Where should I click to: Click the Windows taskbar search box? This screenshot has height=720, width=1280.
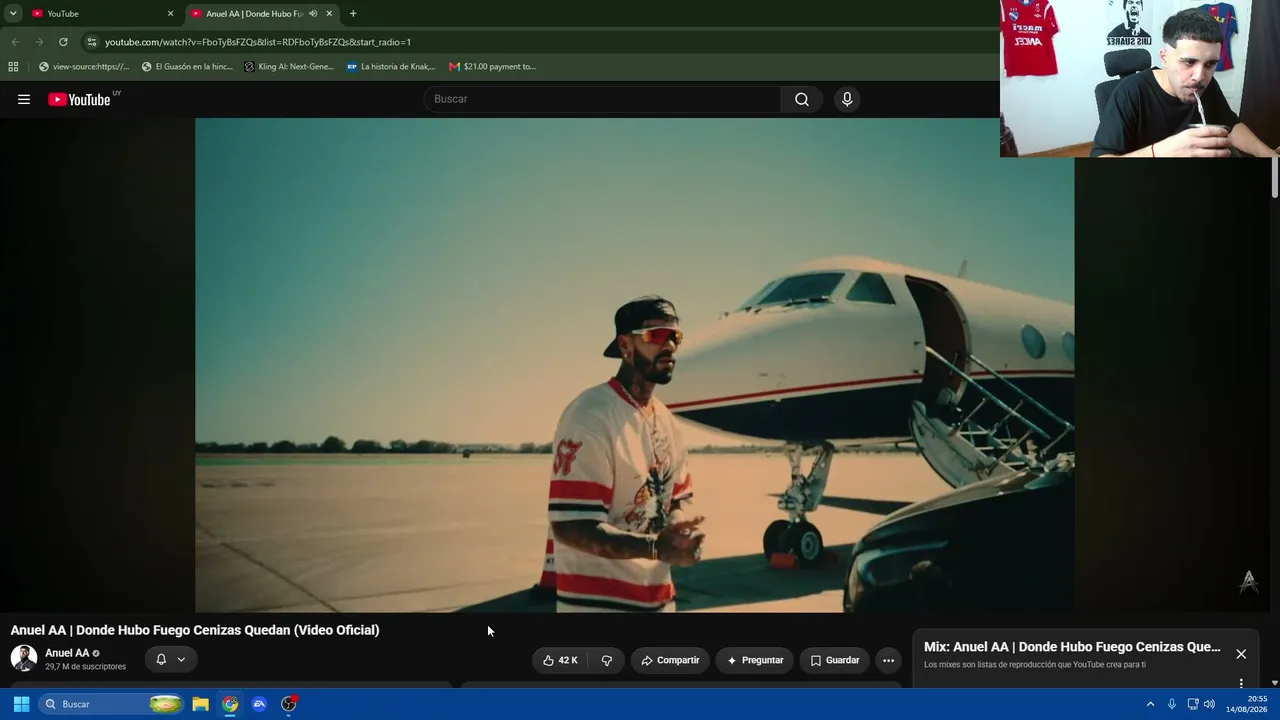point(112,704)
